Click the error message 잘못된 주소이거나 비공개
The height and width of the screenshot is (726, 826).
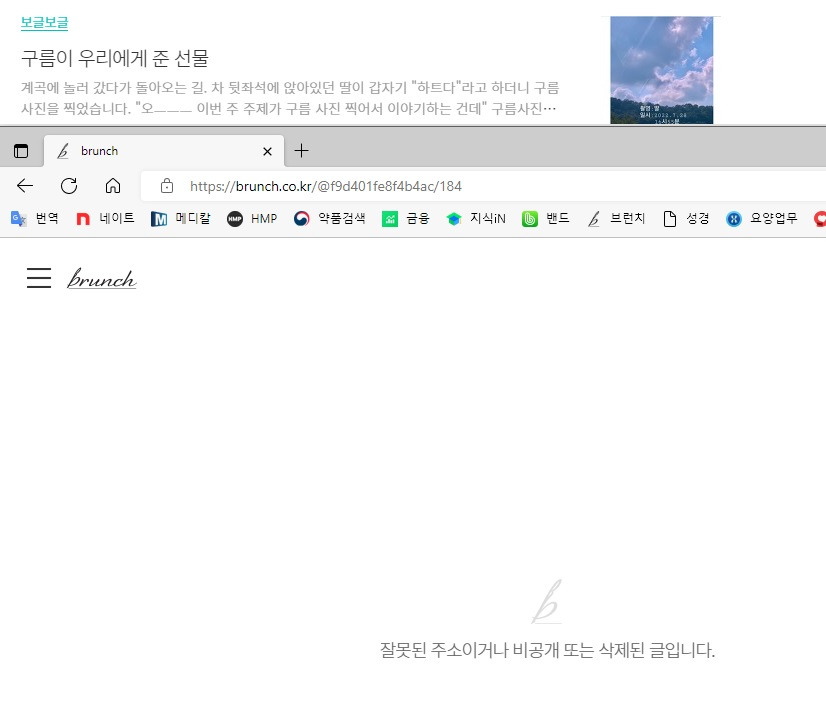[547, 650]
